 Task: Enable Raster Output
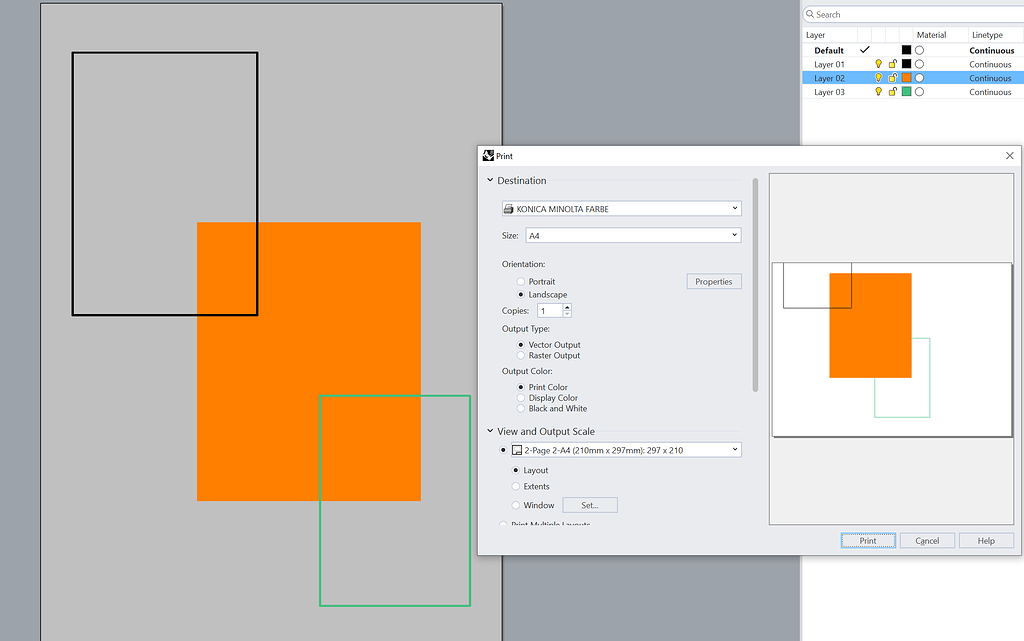pyautogui.click(x=520, y=355)
